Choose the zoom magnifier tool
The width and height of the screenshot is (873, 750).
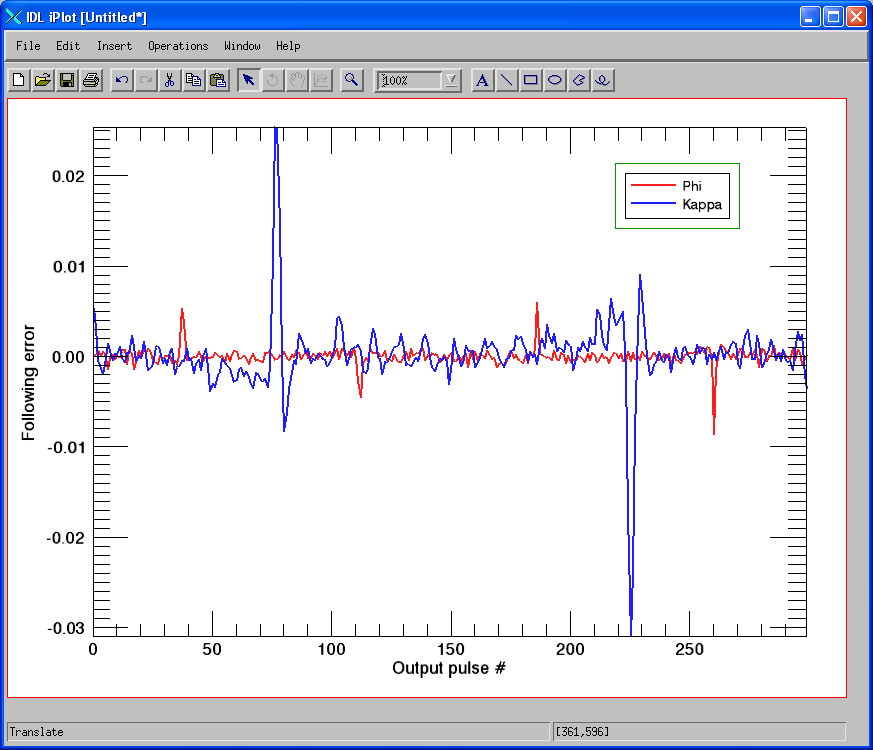[351, 80]
